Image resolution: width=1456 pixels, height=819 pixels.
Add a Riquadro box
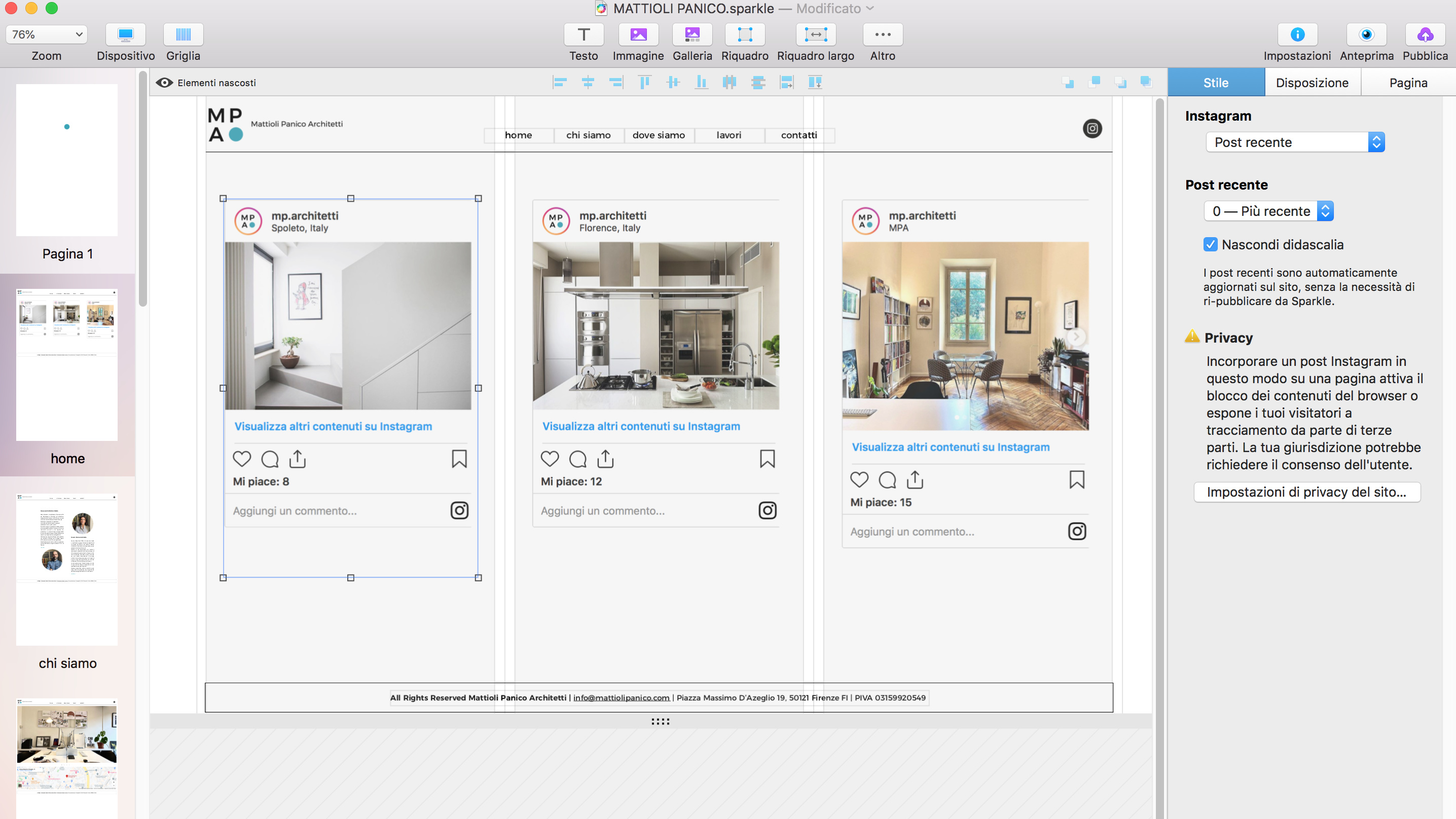point(744,34)
